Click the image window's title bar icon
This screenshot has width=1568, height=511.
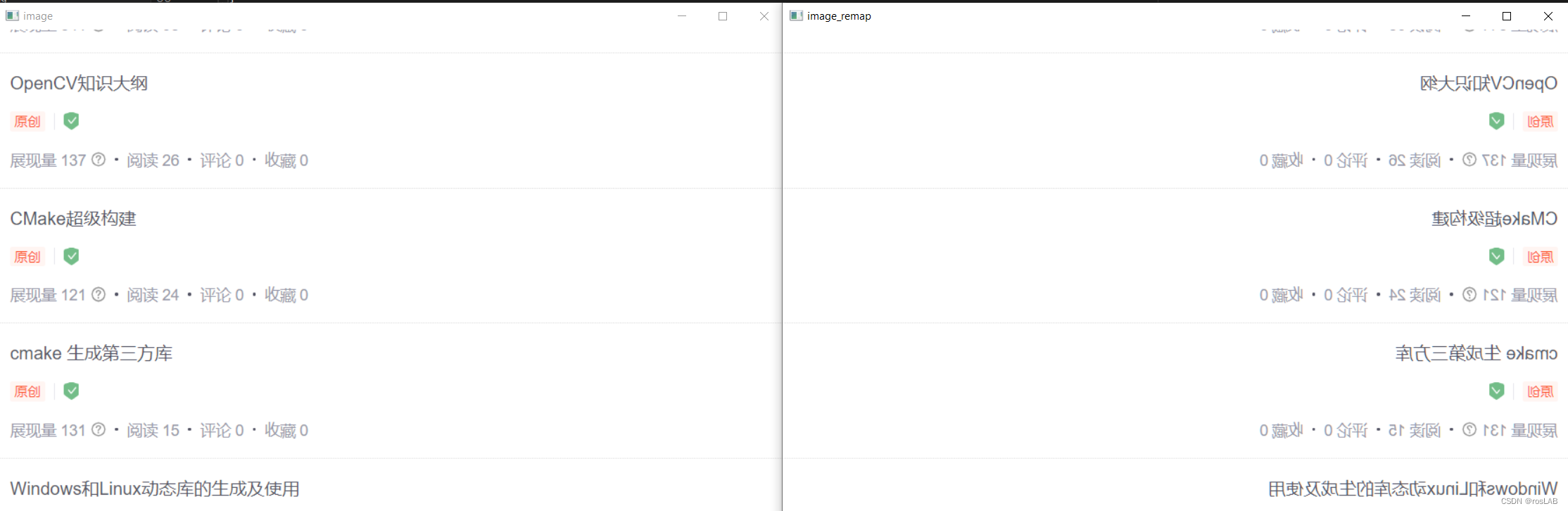click(12, 15)
